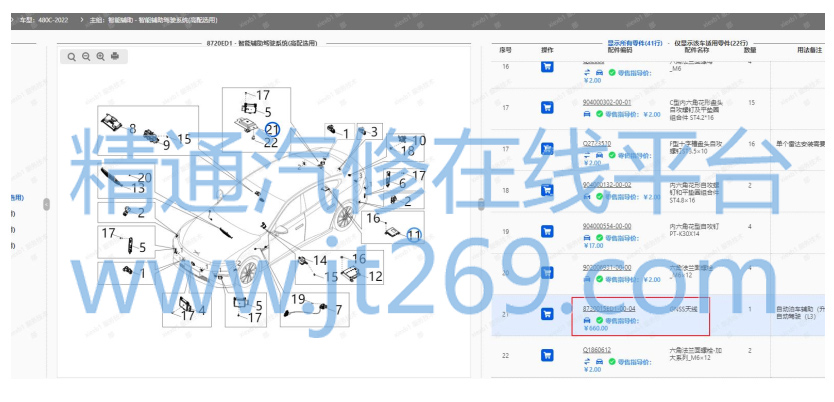
Task: Click the 配件编码 column header
Action: tap(620, 50)
